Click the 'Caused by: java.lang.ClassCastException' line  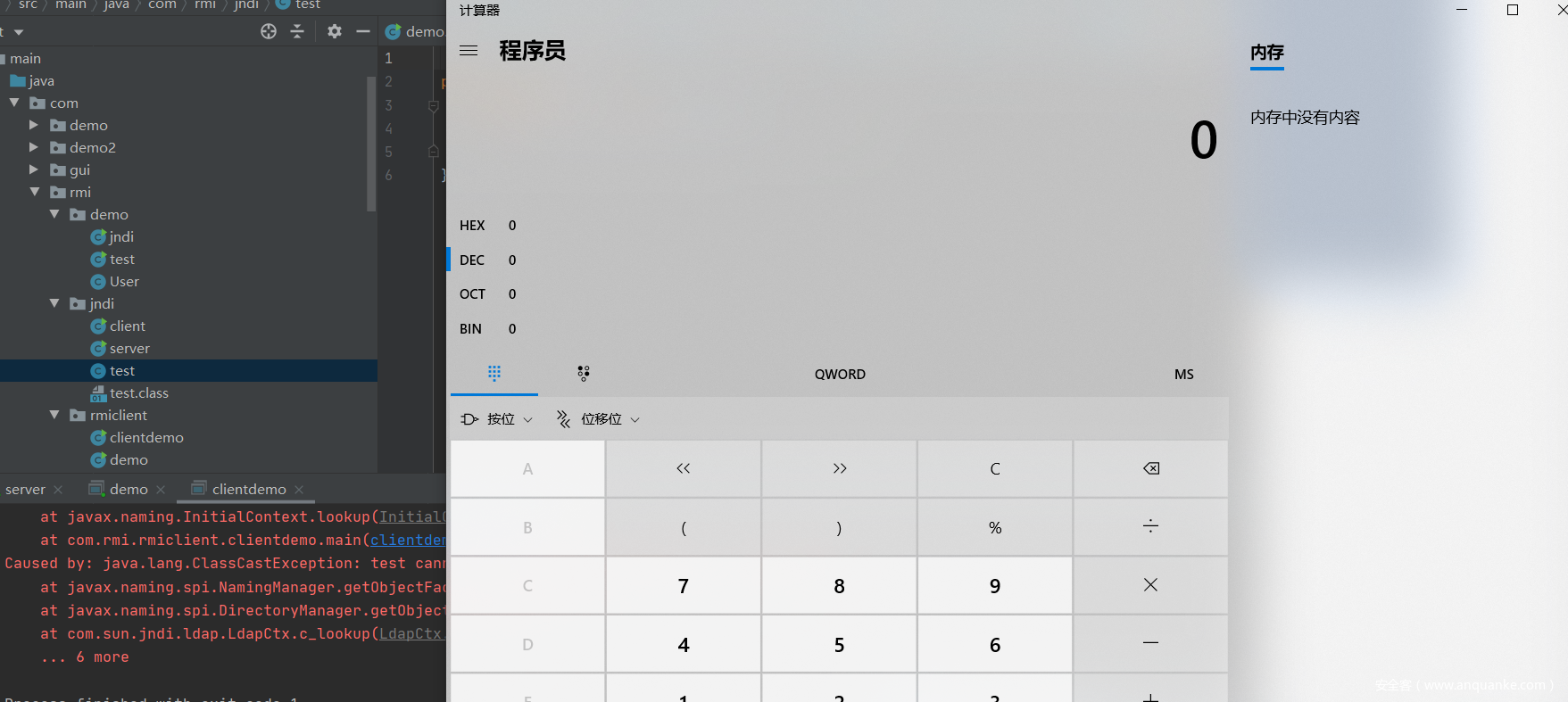pyautogui.click(x=224, y=564)
